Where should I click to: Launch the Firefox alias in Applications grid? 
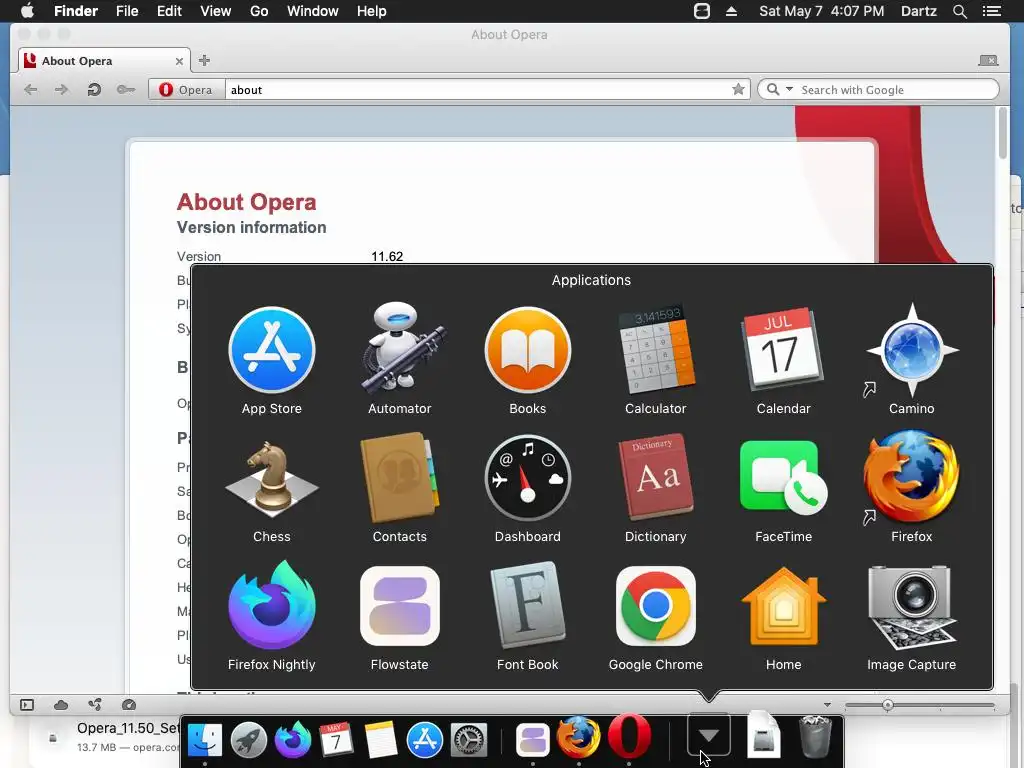pyautogui.click(x=912, y=477)
